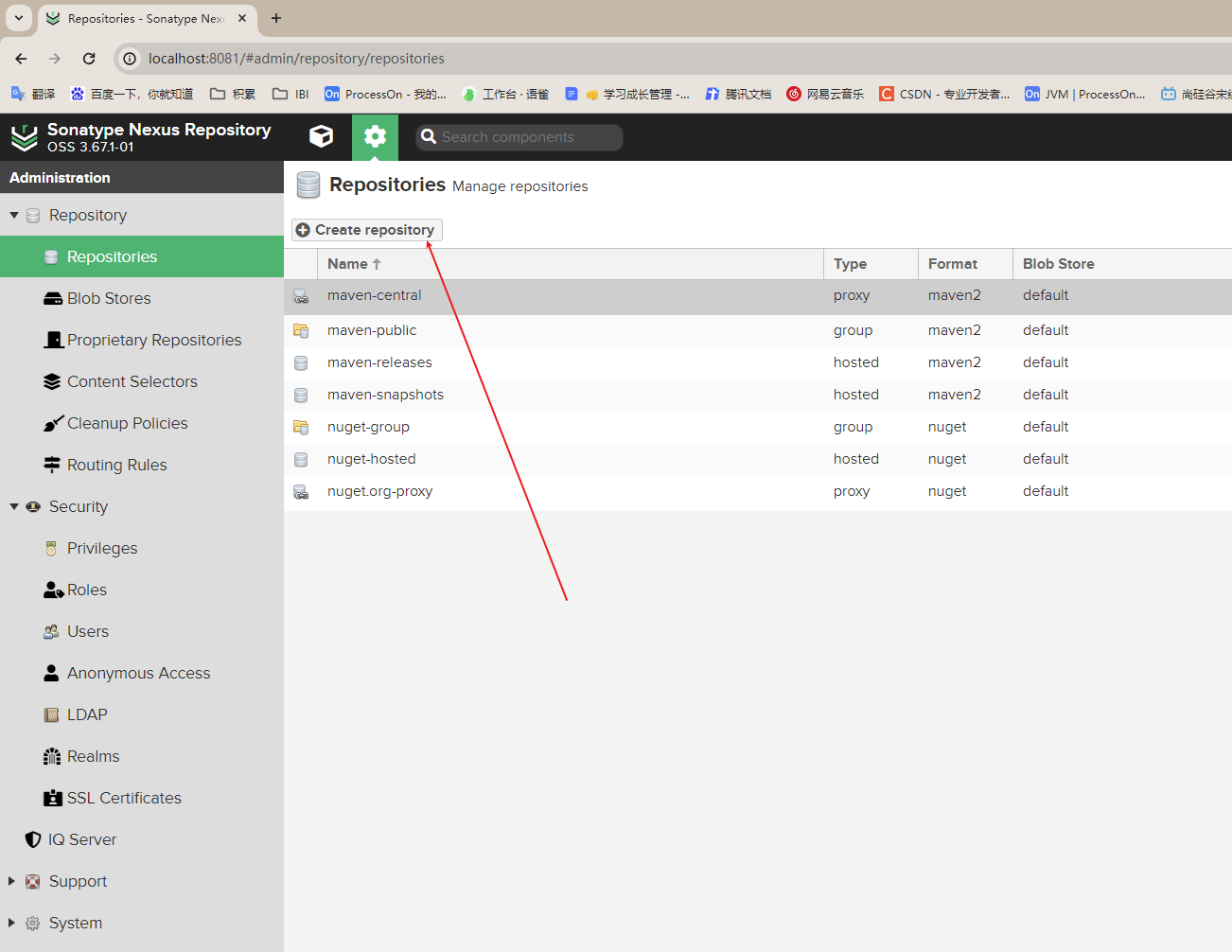This screenshot has width=1232, height=952.
Task: Sort by the Name column header
Action: (571, 264)
